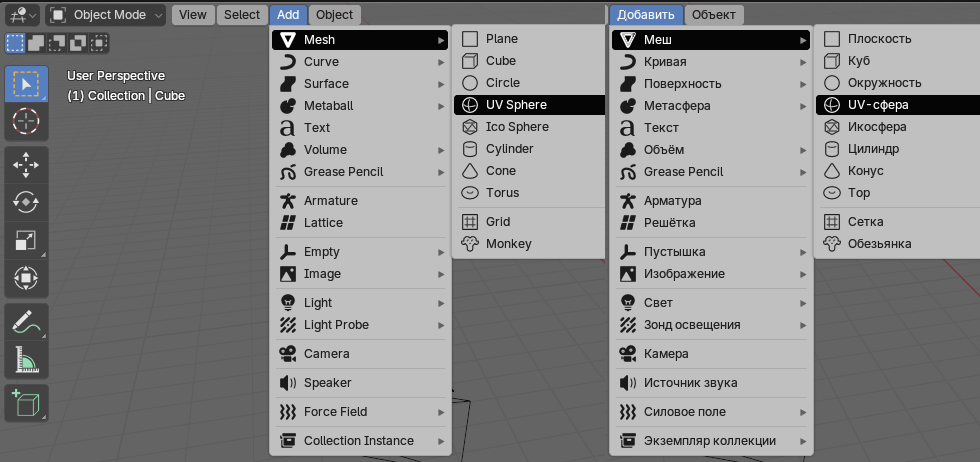Expand the Curve submenu
This screenshot has width=980, height=462.
pyautogui.click(x=361, y=62)
